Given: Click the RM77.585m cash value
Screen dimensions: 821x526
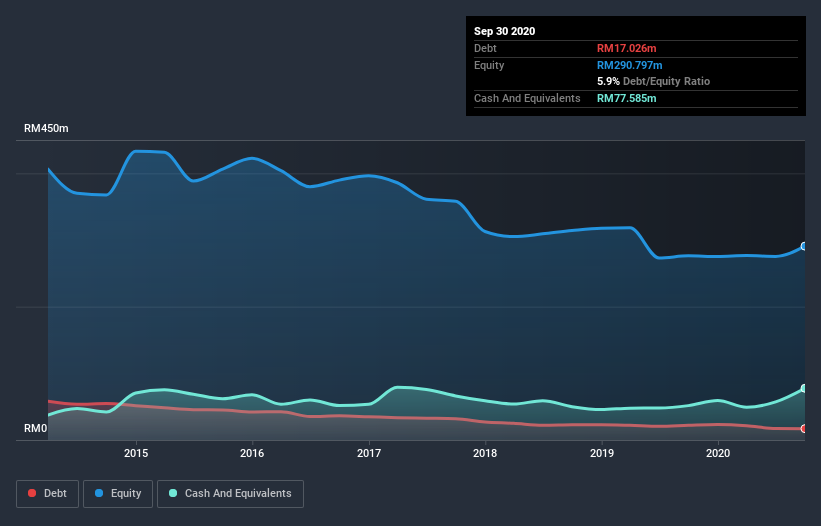Looking at the screenshot, I should pyautogui.click(x=627, y=98).
